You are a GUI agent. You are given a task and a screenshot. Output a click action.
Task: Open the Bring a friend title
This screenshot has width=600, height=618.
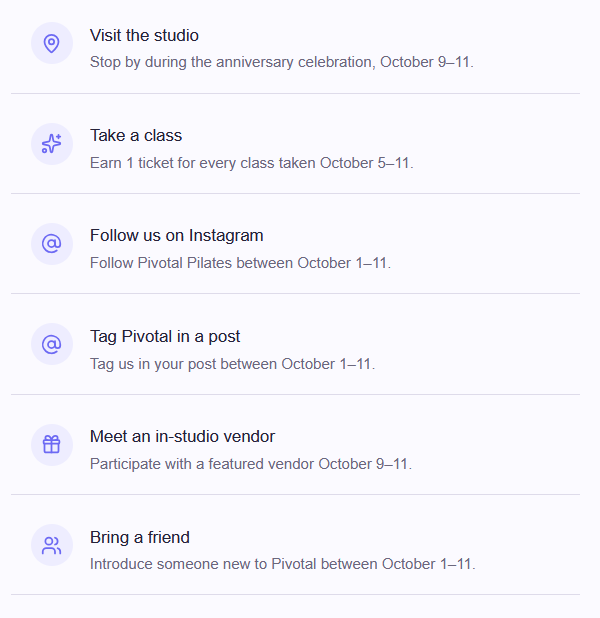140,538
